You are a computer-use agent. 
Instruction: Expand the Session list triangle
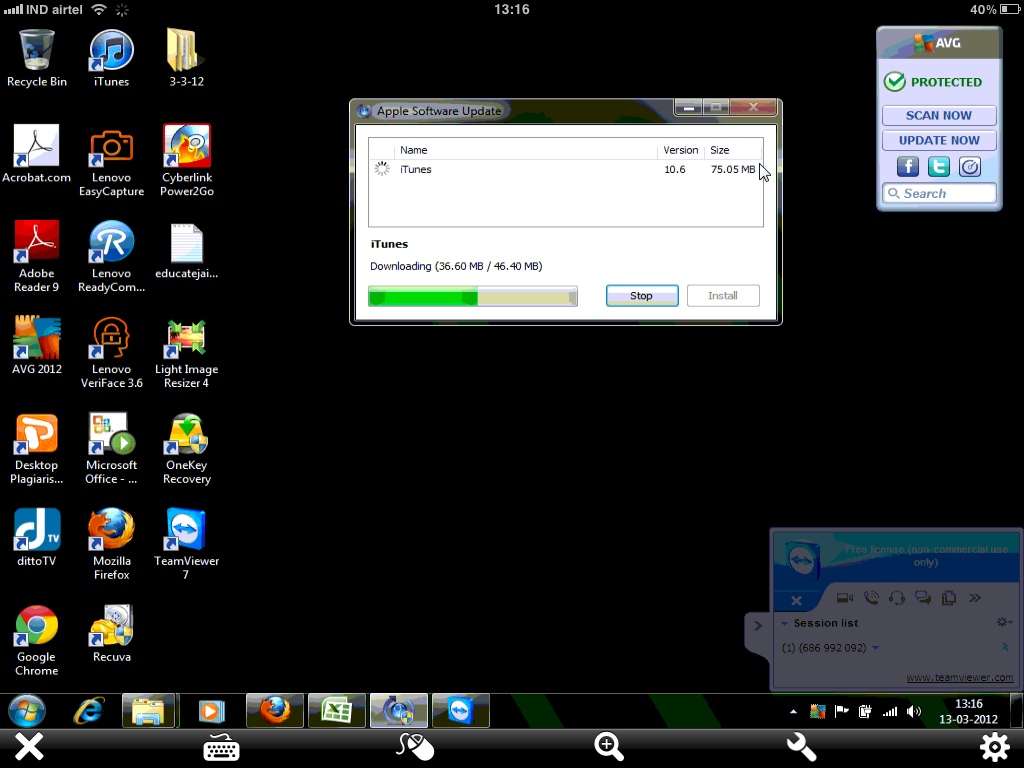click(x=784, y=624)
